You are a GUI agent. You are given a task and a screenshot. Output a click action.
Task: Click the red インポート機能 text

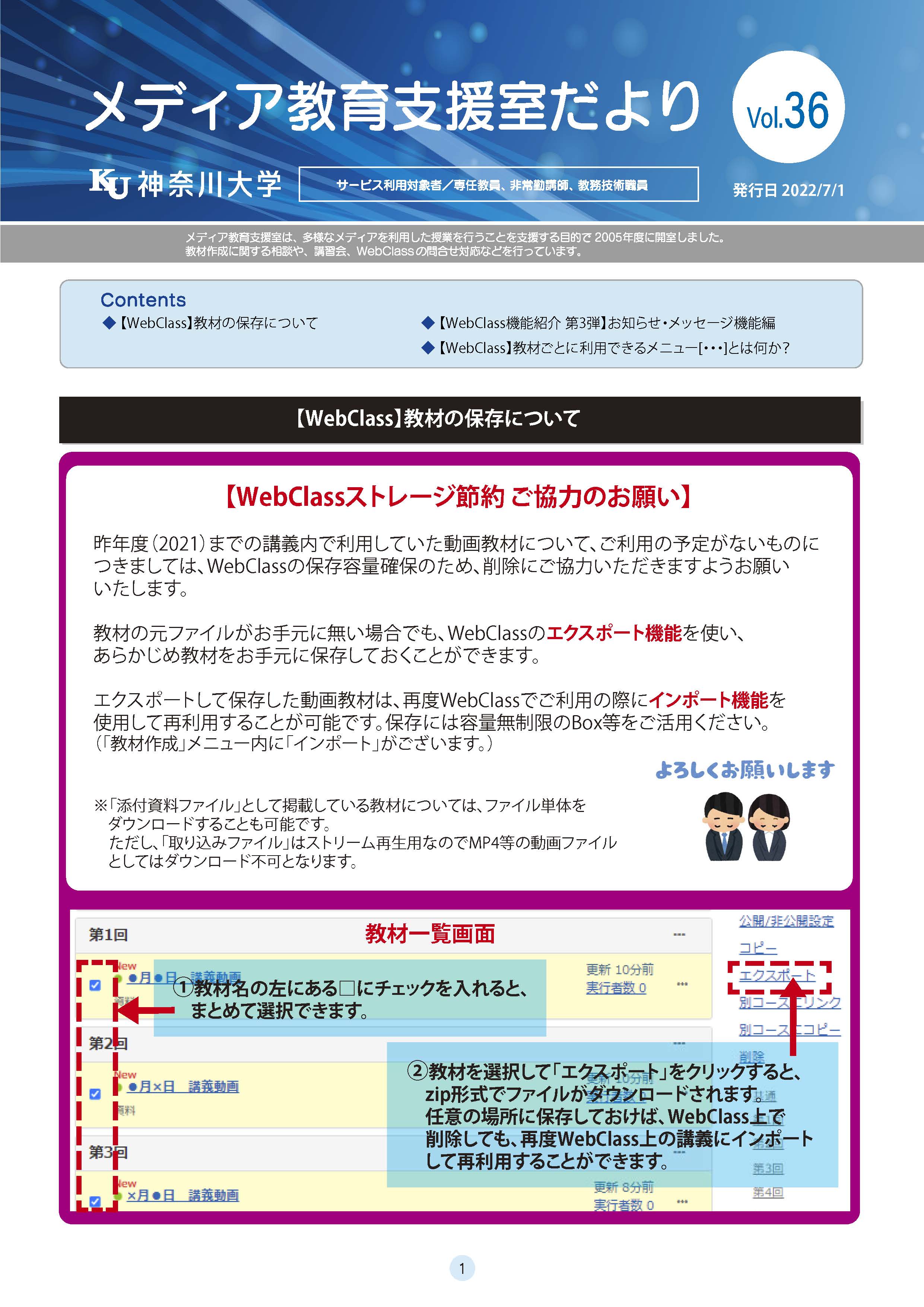click(709, 700)
